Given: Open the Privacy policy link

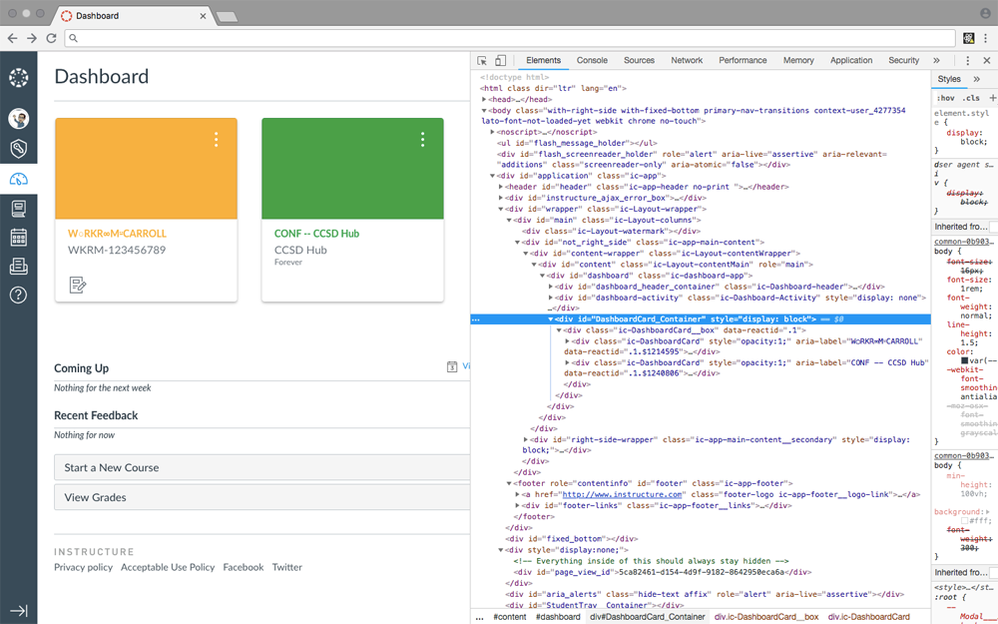Looking at the screenshot, I should (x=83, y=567).
